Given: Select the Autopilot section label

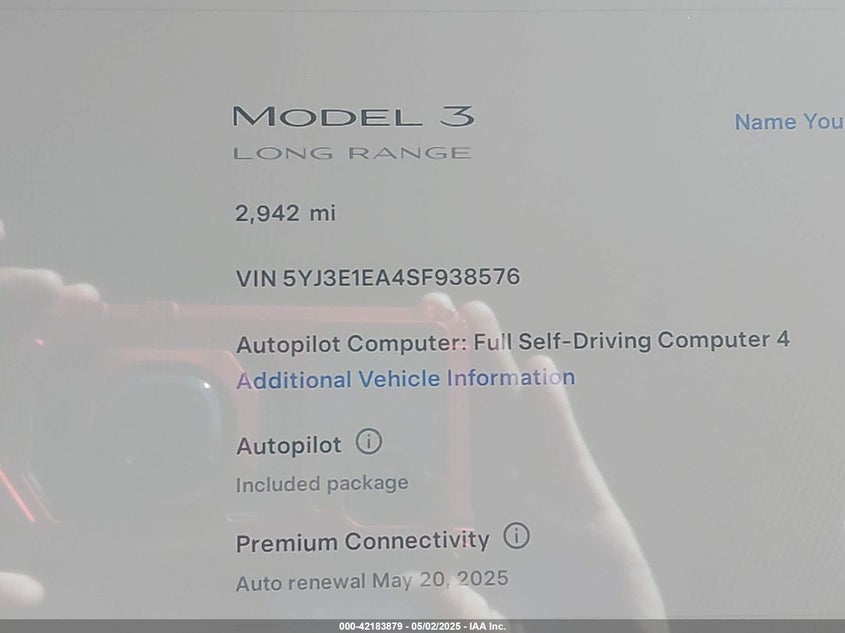Looking at the screenshot, I should (x=288, y=446).
